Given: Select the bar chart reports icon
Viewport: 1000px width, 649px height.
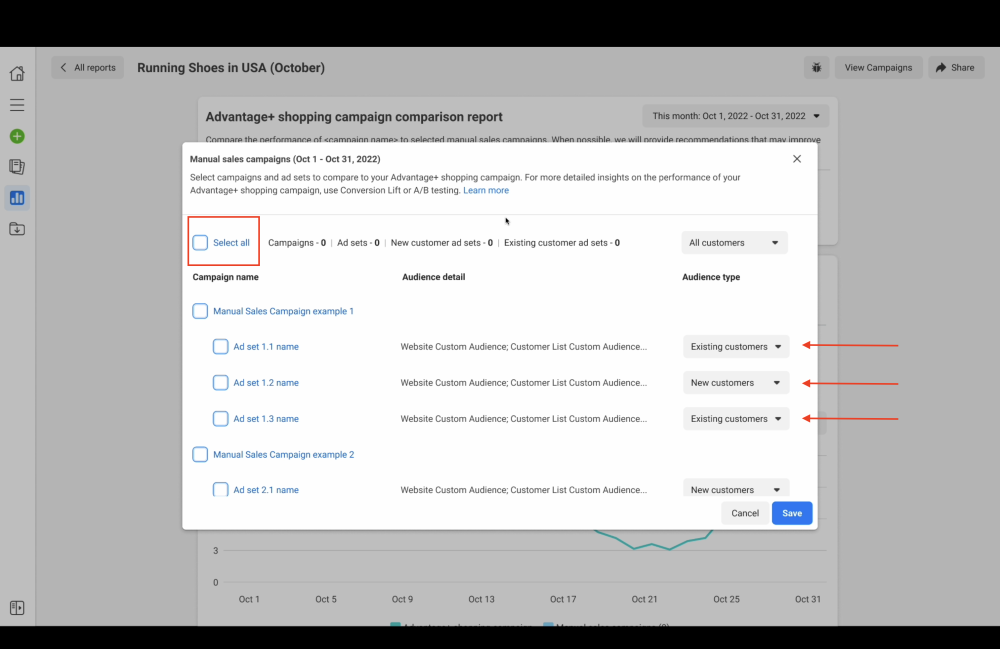Looking at the screenshot, I should click(x=17, y=198).
